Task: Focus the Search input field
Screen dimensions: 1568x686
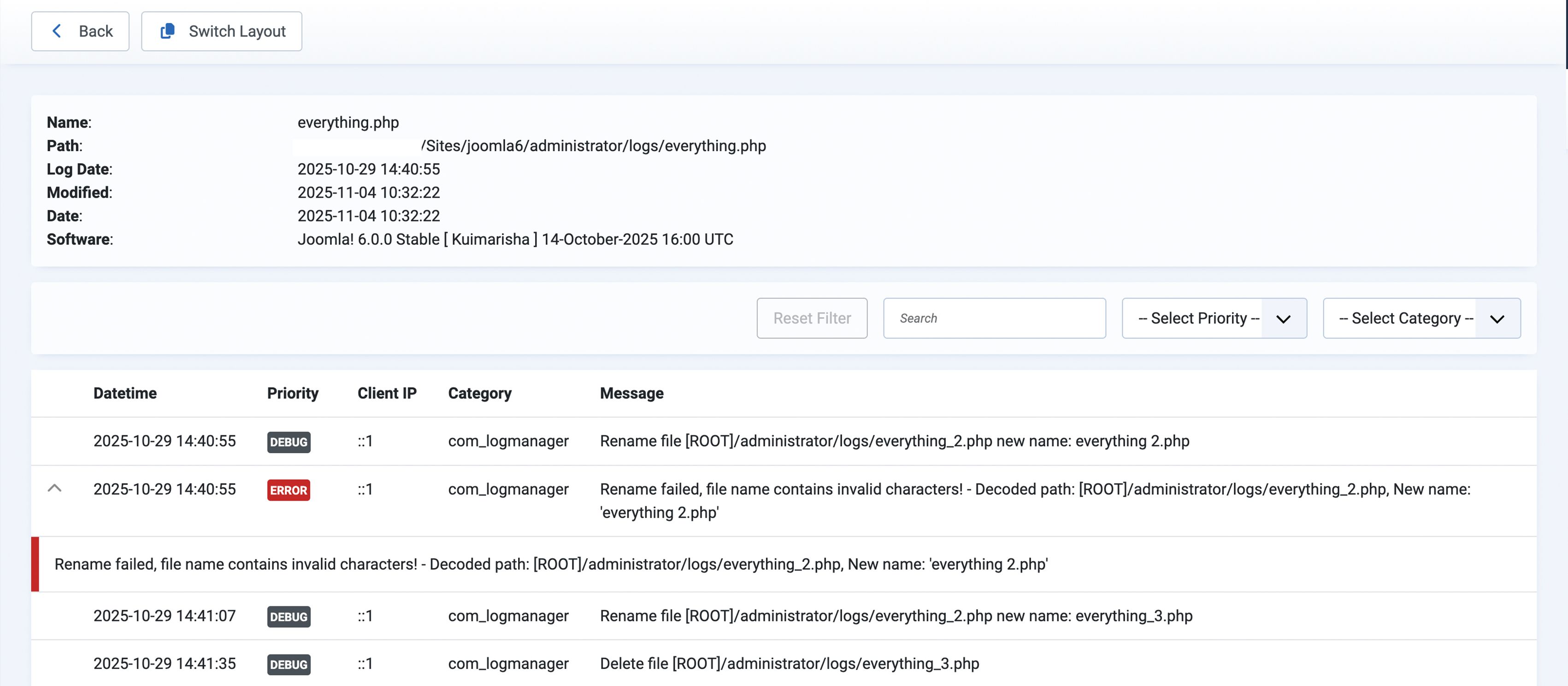Action: pyautogui.click(x=994, y=319)
